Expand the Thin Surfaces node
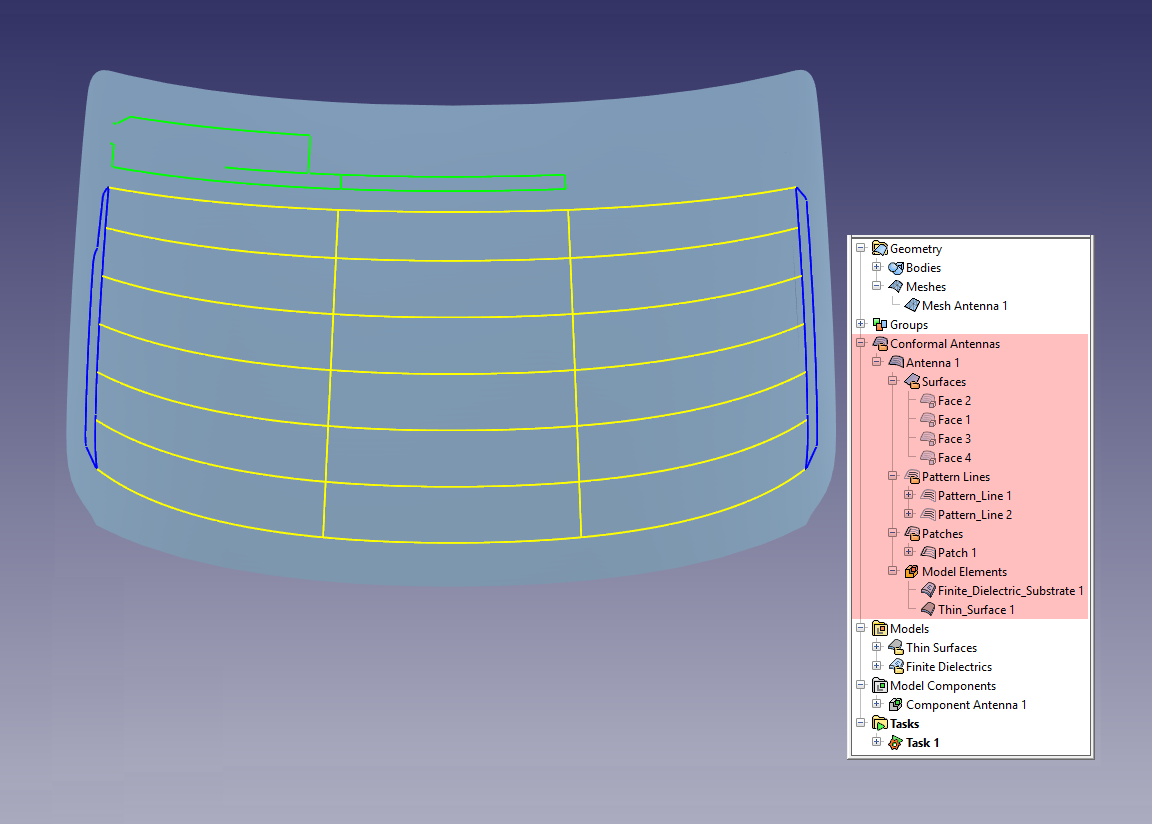1152x824 pixels. 877,648
